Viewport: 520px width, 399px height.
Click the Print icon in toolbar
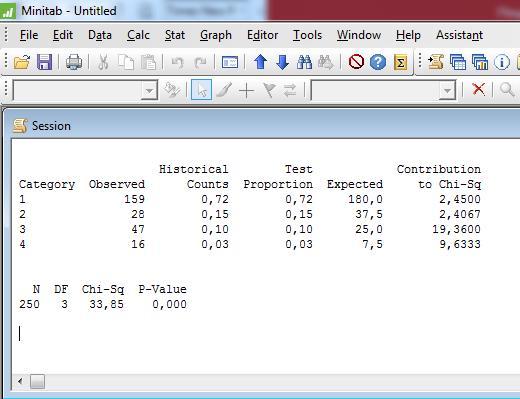pos(74,62)
